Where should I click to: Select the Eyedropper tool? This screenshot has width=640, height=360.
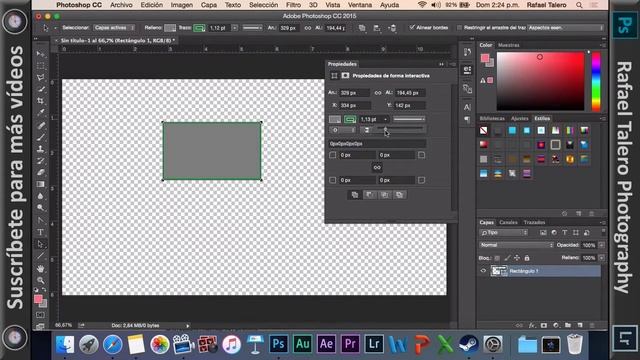40,113
